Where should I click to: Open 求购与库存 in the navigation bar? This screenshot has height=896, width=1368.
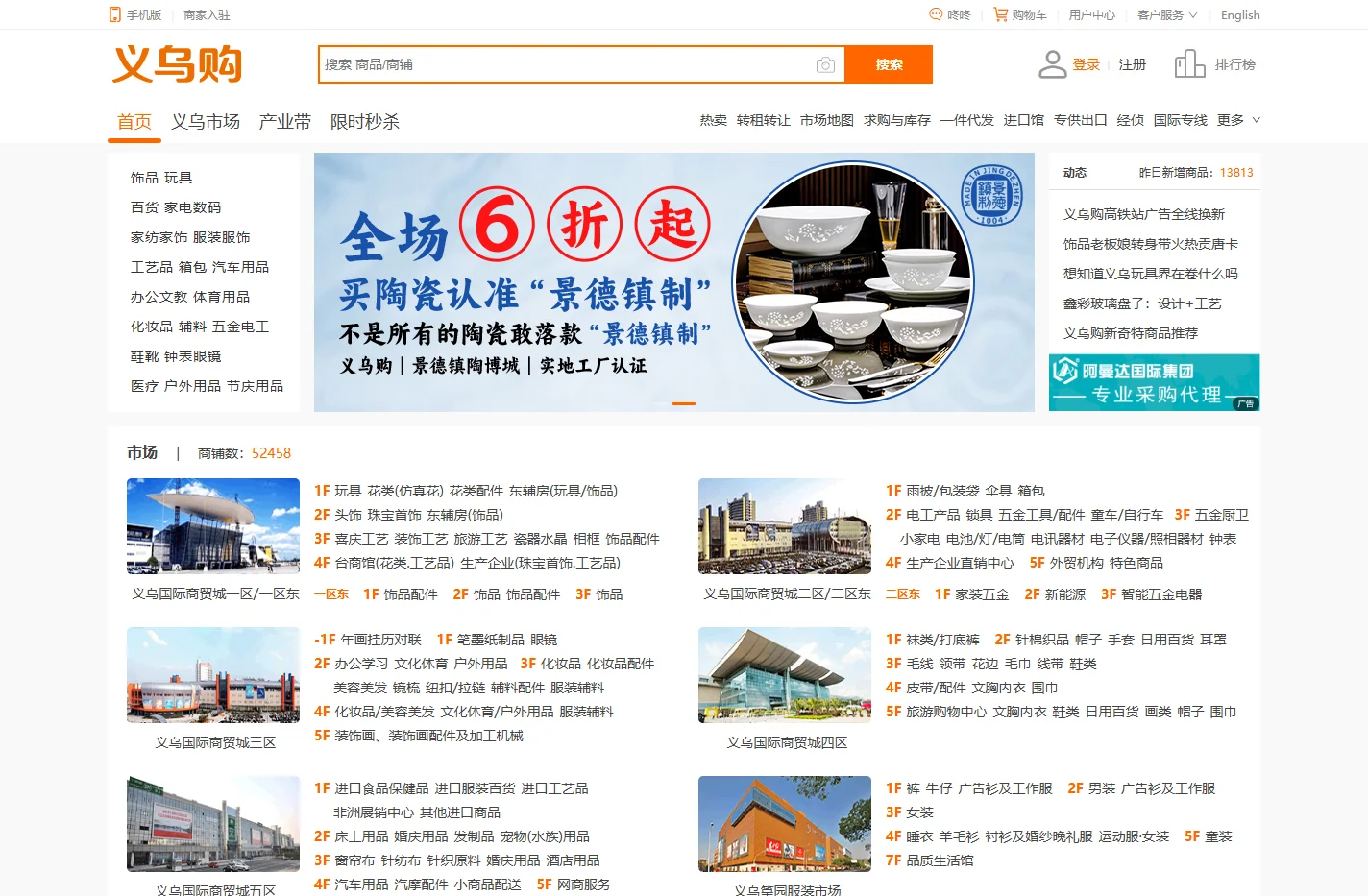pyautogui.click(x=897, y=120)
